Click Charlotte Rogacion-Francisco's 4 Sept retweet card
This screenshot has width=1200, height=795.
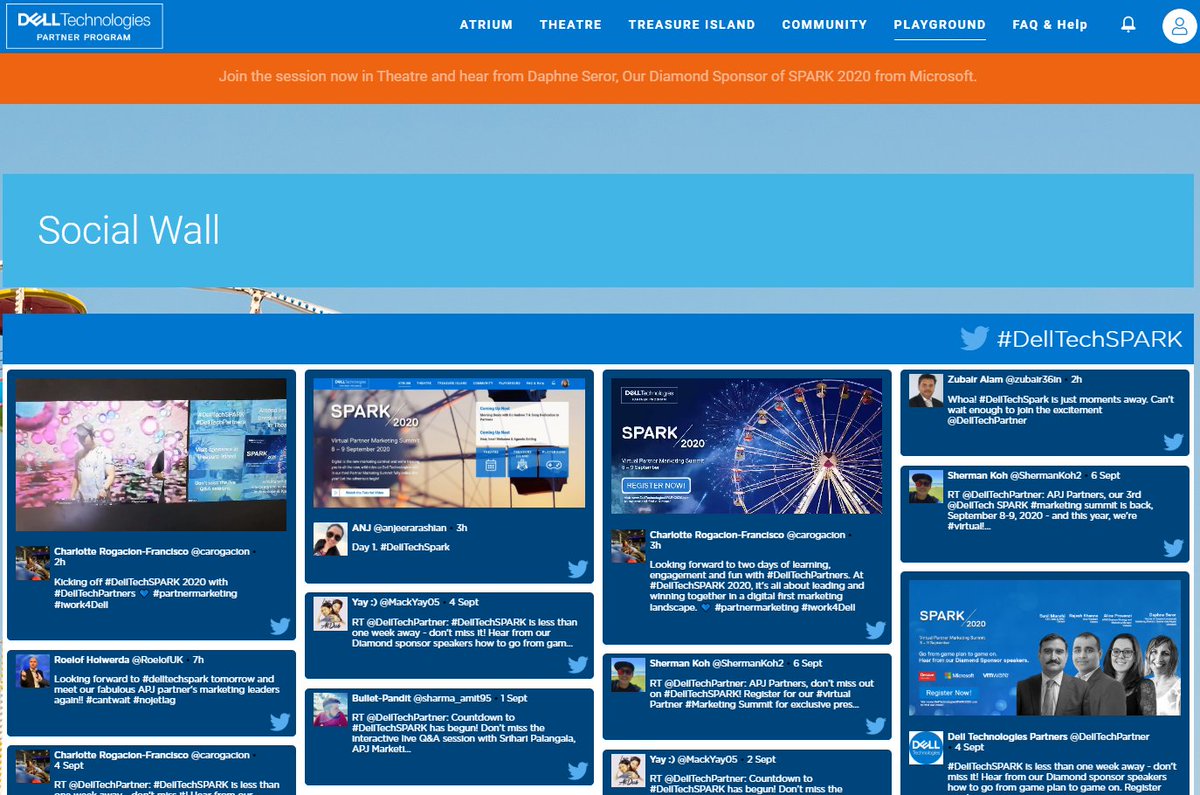tap(151, 770)
